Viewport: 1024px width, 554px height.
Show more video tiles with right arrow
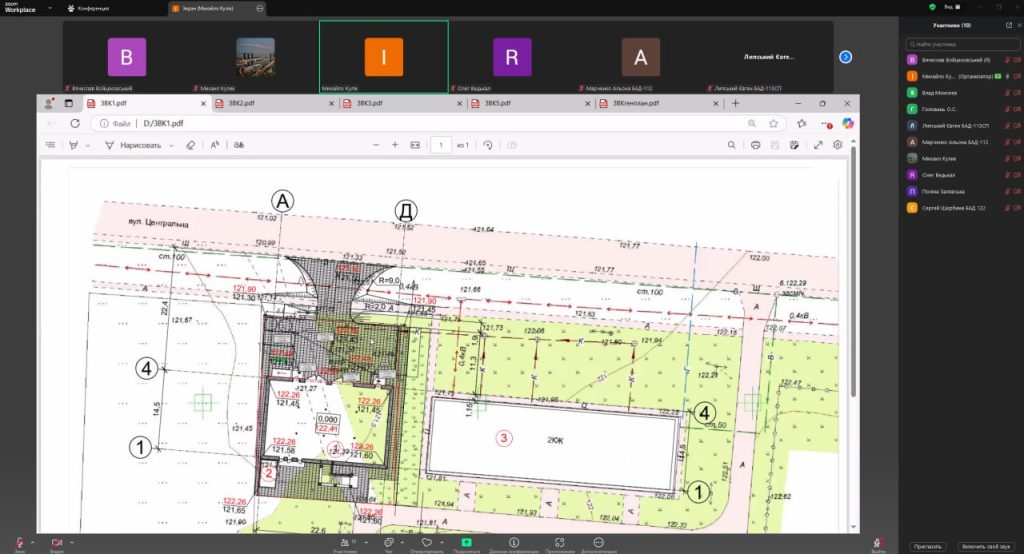point(845,57)
